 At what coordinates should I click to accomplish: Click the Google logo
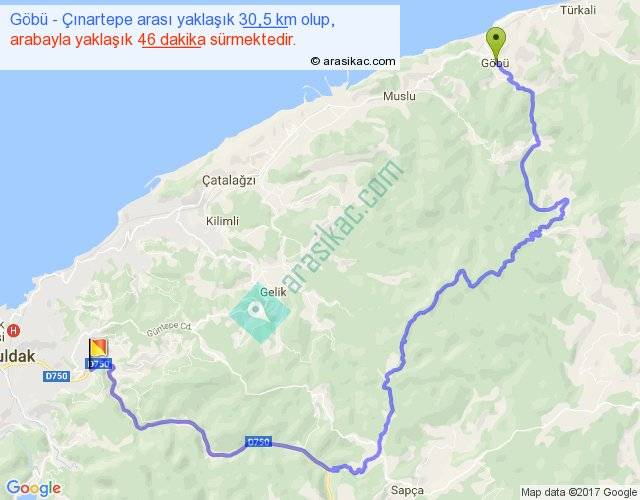34,488
